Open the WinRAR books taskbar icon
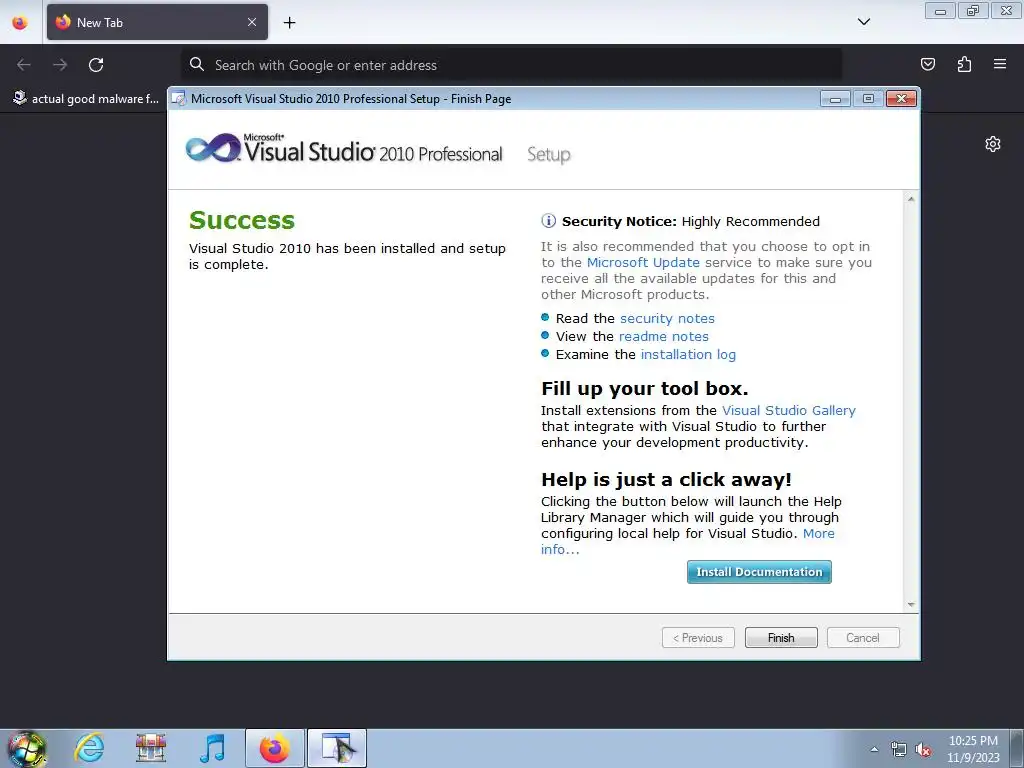The height and width of the screenshot is (768, 1024). point(151,748)
